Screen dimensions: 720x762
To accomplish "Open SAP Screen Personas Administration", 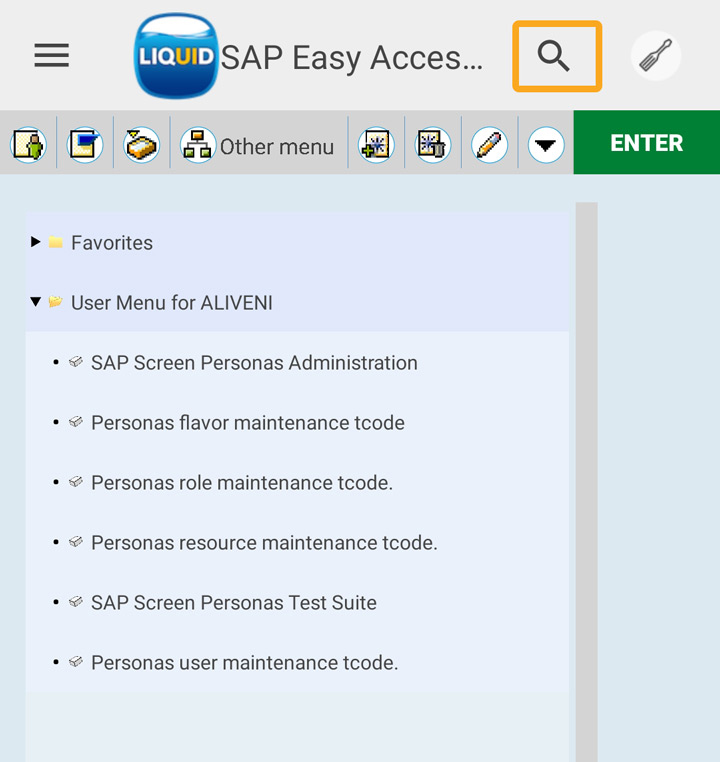I will tap(254, 363).
